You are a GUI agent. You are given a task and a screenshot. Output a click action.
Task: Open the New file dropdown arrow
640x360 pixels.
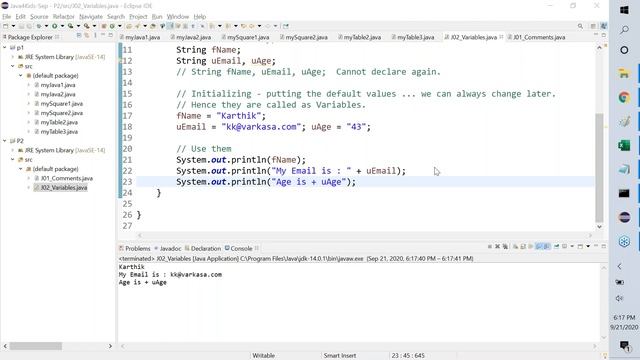coord(13,26)
